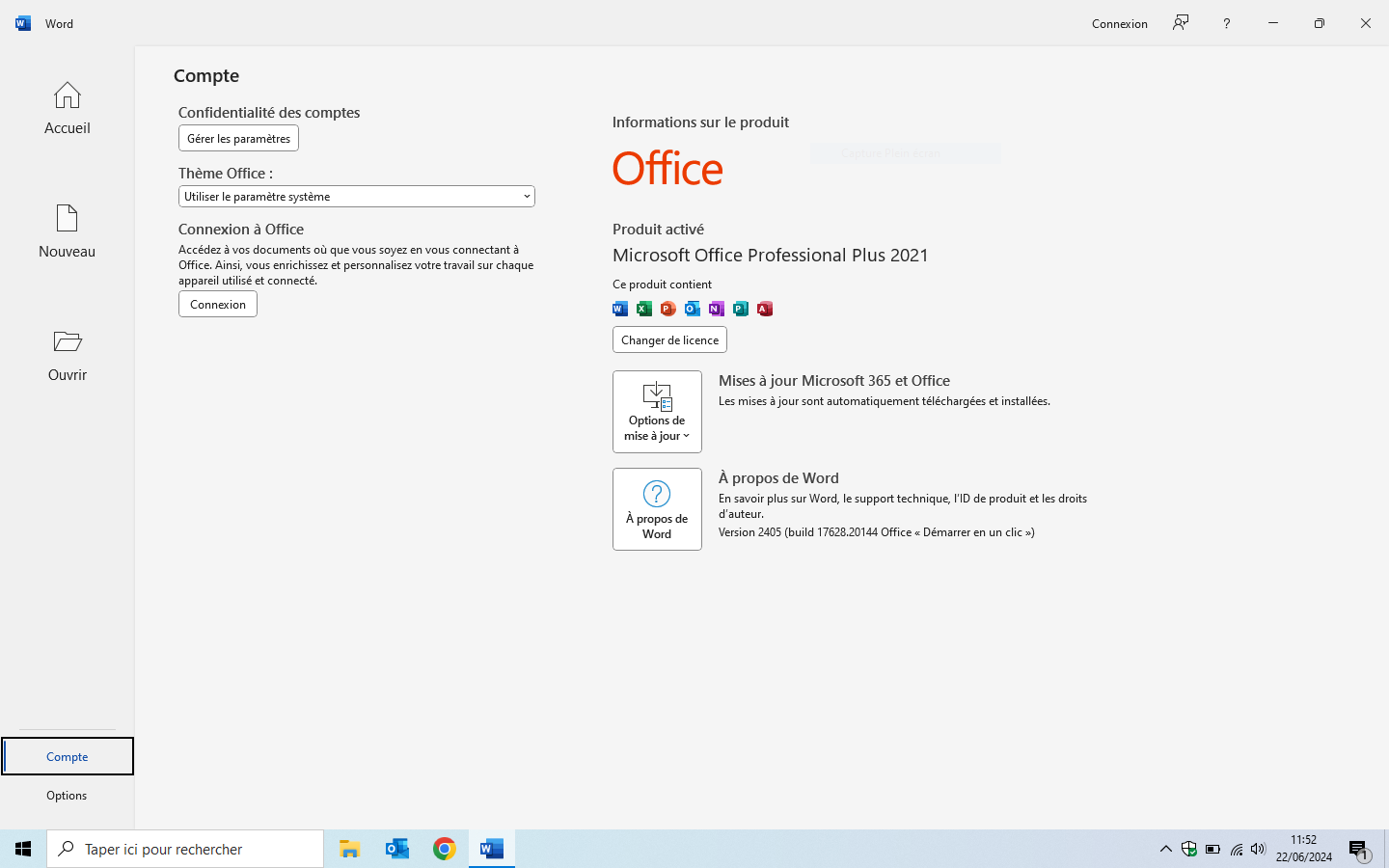The height and width of the screenshot is (868, 1389).
Task: Click the Word taskbar icon
Action: pos(491,849)
